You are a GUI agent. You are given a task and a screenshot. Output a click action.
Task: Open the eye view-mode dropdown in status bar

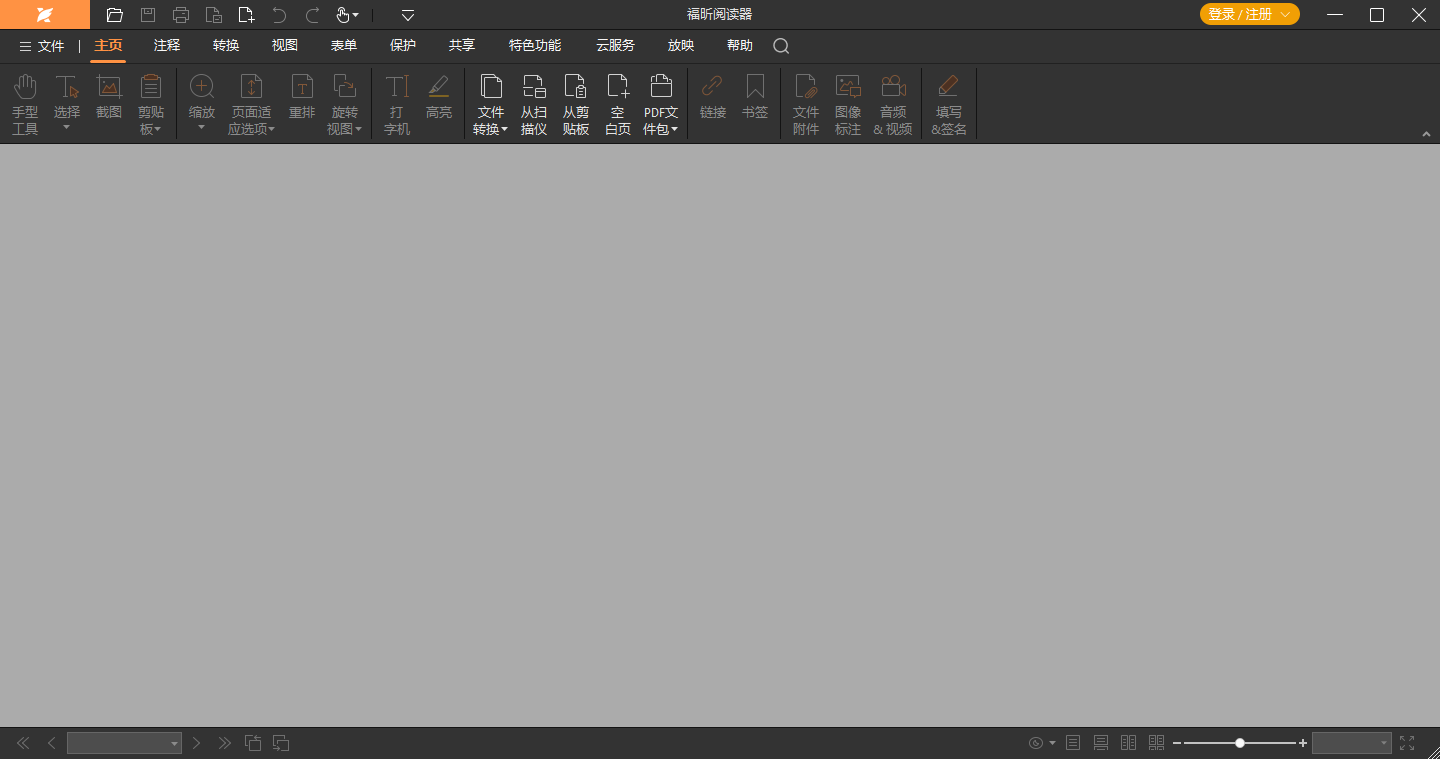1052,743
